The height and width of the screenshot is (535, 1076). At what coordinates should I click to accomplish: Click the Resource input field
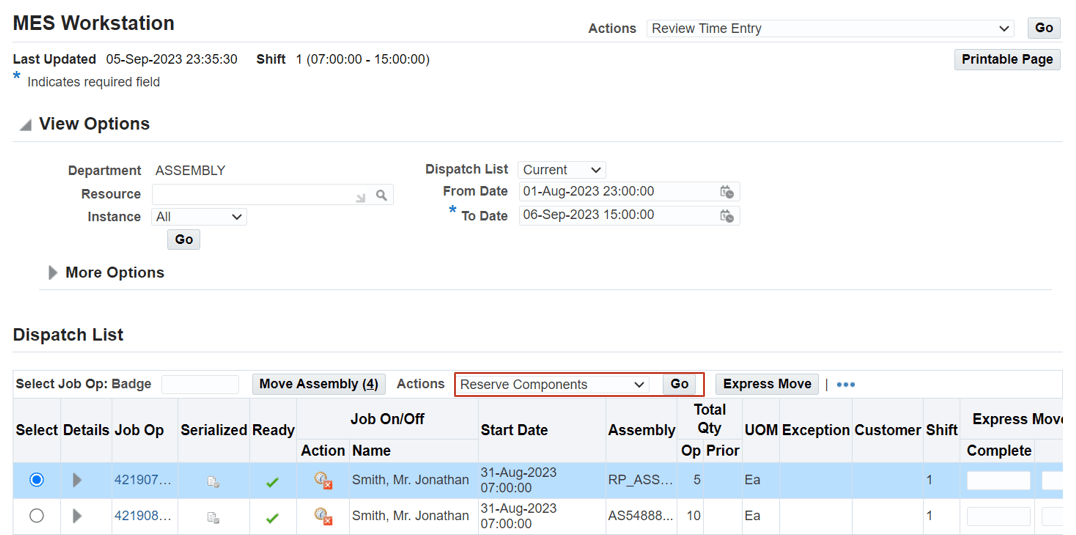(x=261, y=195)
